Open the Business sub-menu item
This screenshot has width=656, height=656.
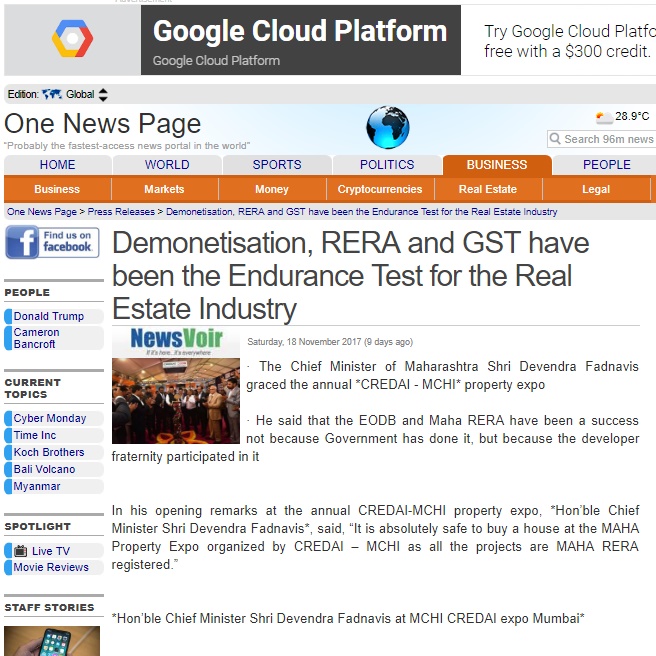(57, 189)
